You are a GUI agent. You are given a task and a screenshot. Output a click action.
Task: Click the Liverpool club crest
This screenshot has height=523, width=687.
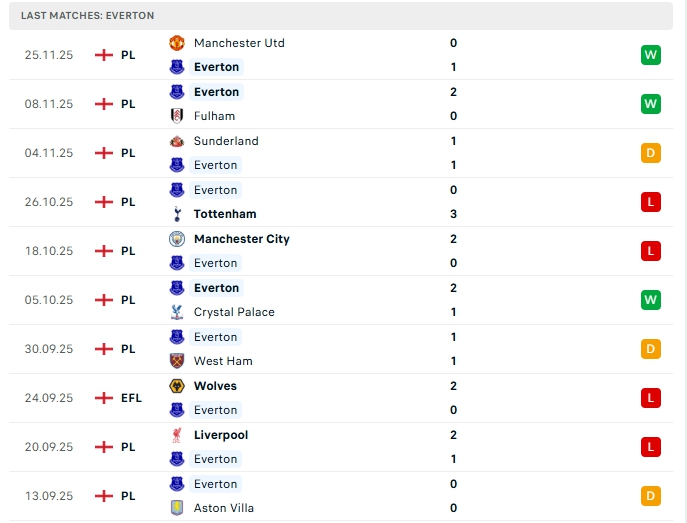(x=177, y=435)
